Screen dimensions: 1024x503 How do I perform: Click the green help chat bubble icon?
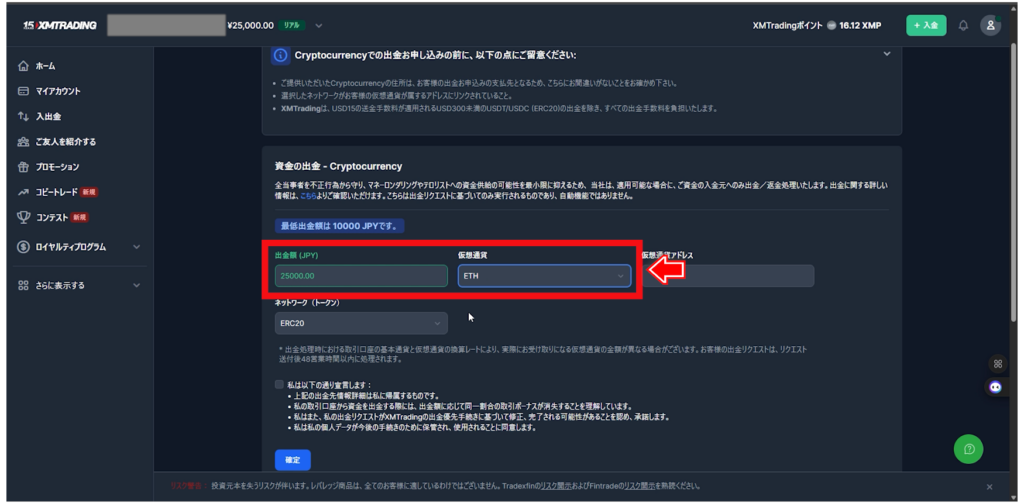[x=968, y=449]
